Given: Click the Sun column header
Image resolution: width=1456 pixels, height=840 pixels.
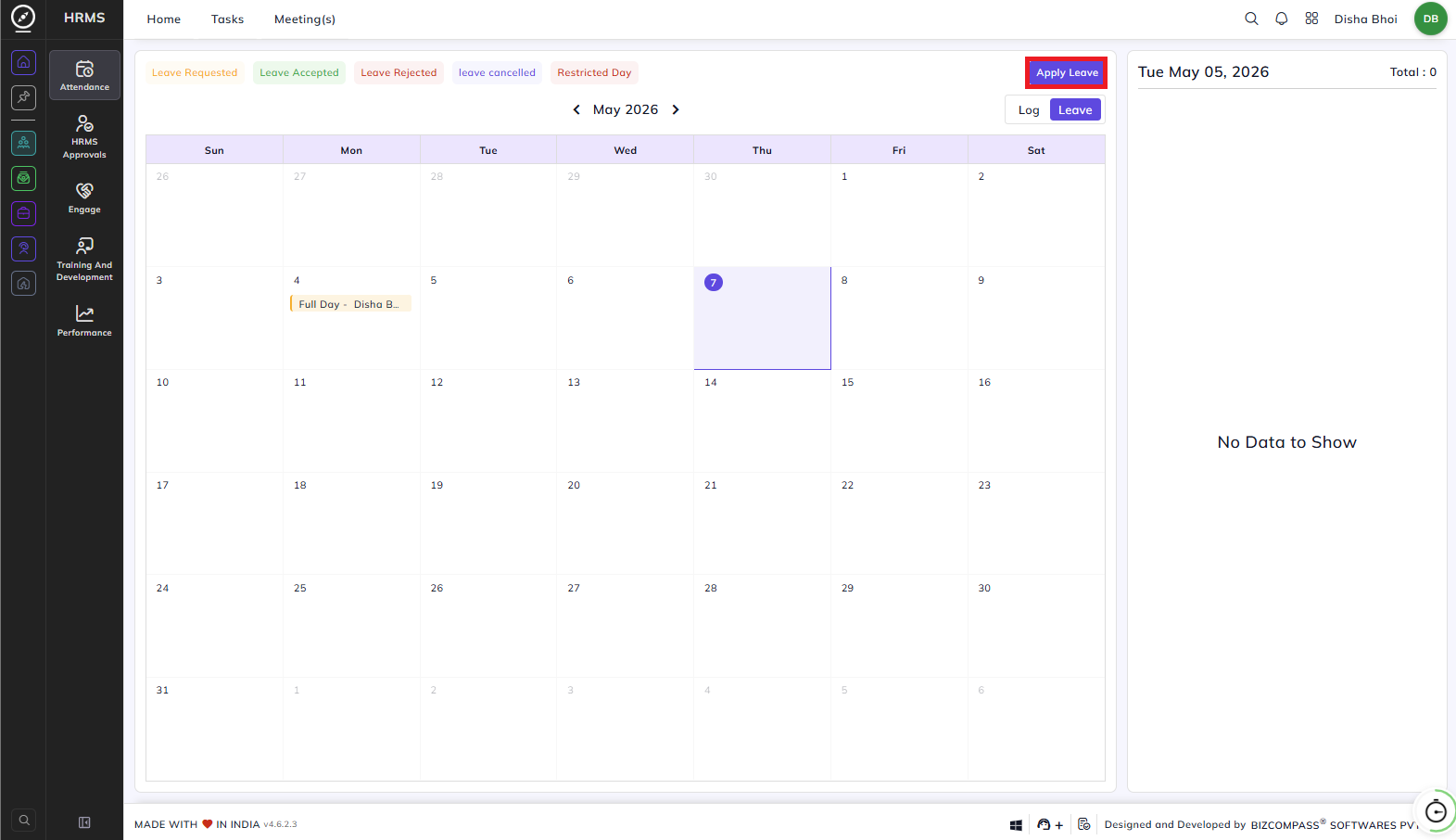Looking at the screenshot, I should coord(214,150).
